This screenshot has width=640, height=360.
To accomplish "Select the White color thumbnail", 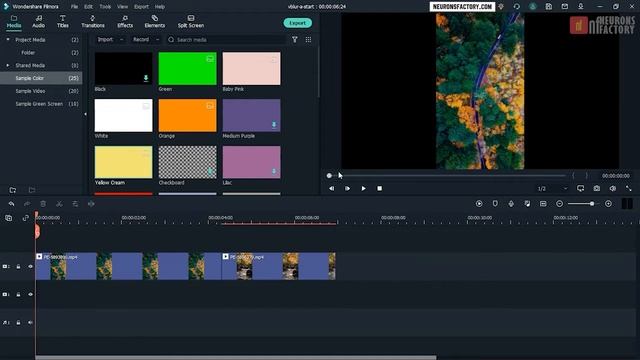I will [123, 116].
